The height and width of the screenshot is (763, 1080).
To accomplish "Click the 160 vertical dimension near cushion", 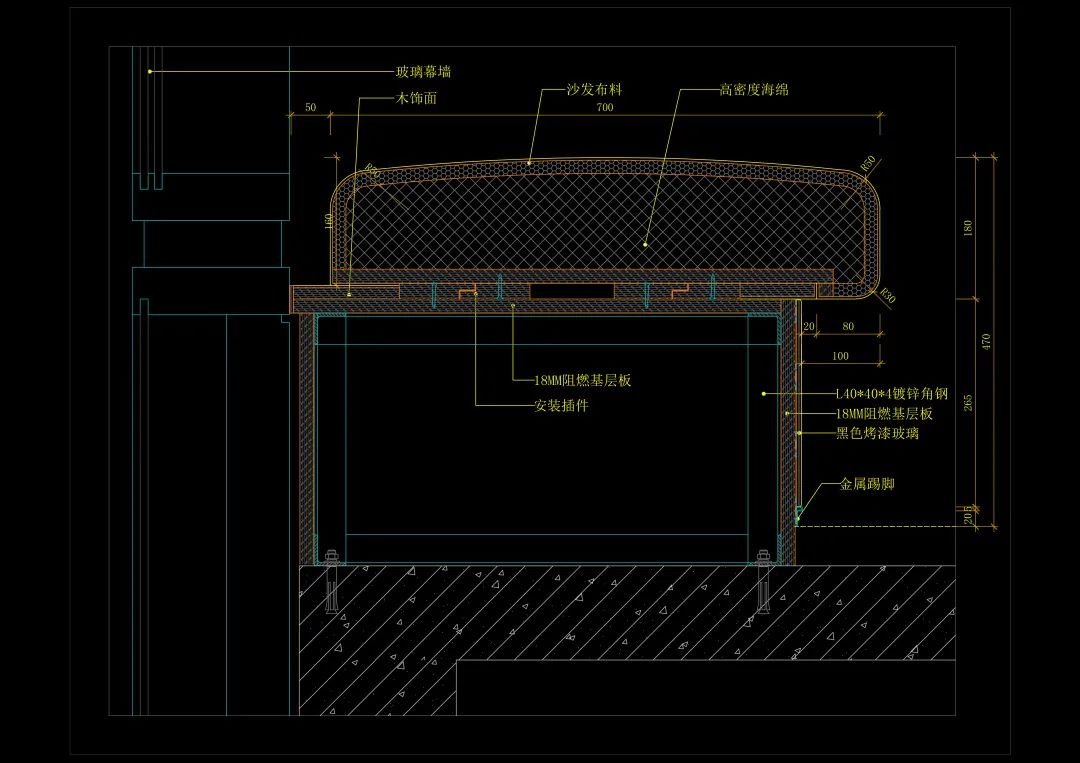I will pyautogui.click(x=328, y=220).
